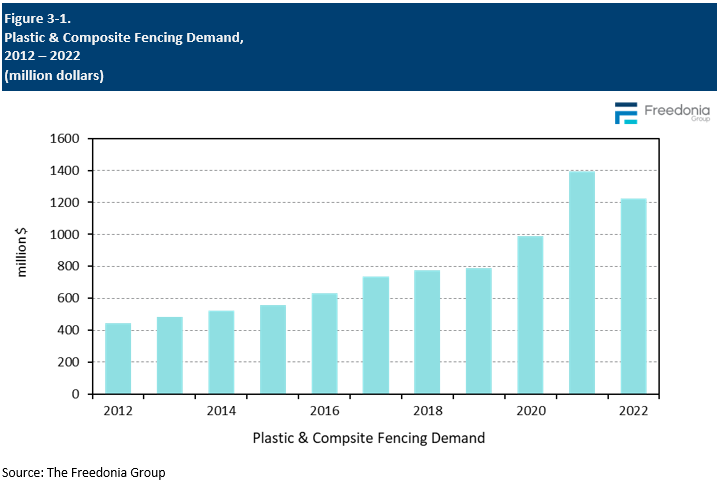
Task: Click the 1200 y-axis label
Action: point(65,202)
